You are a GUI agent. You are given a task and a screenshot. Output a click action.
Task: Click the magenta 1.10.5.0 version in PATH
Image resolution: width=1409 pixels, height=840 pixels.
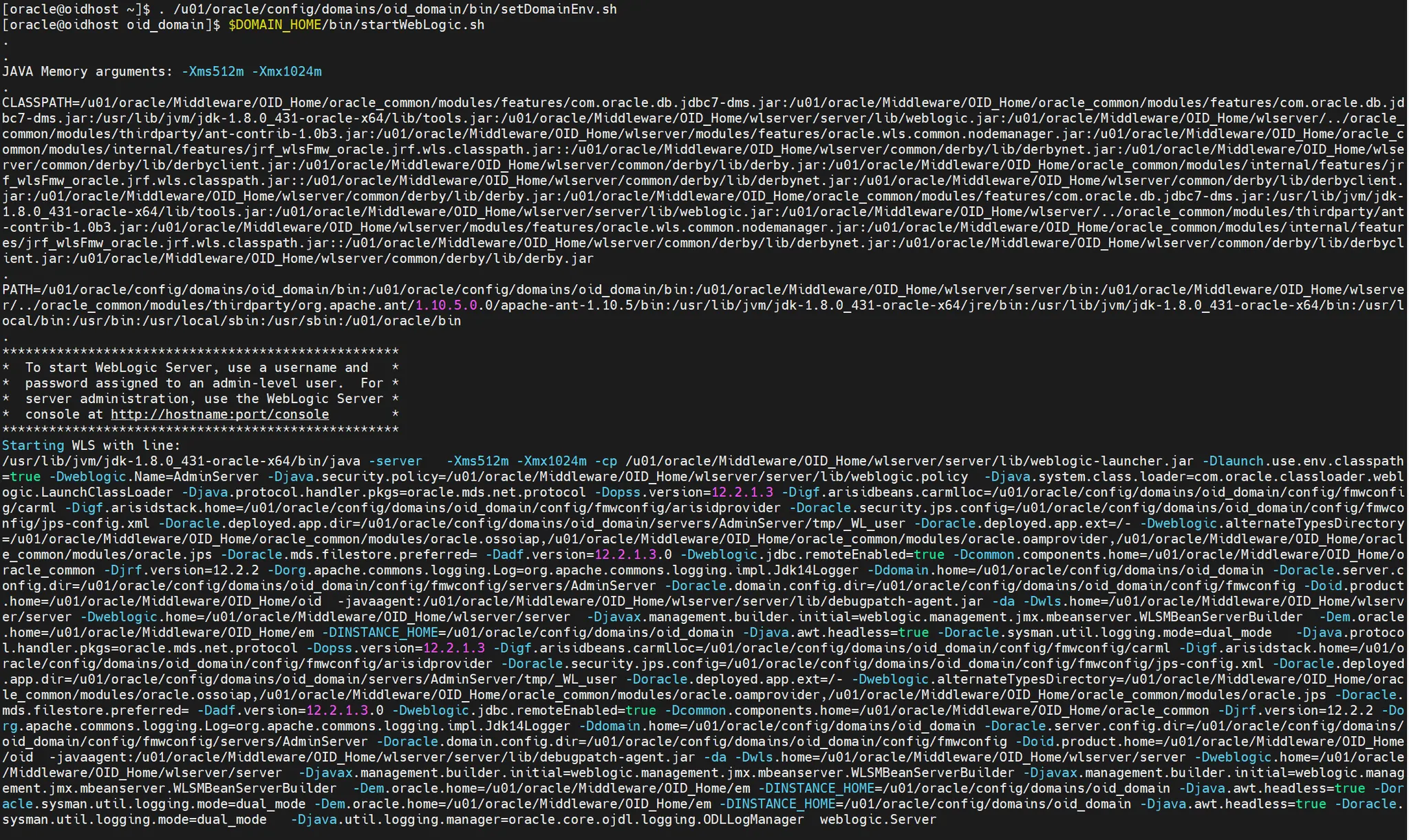click(447, 305)
